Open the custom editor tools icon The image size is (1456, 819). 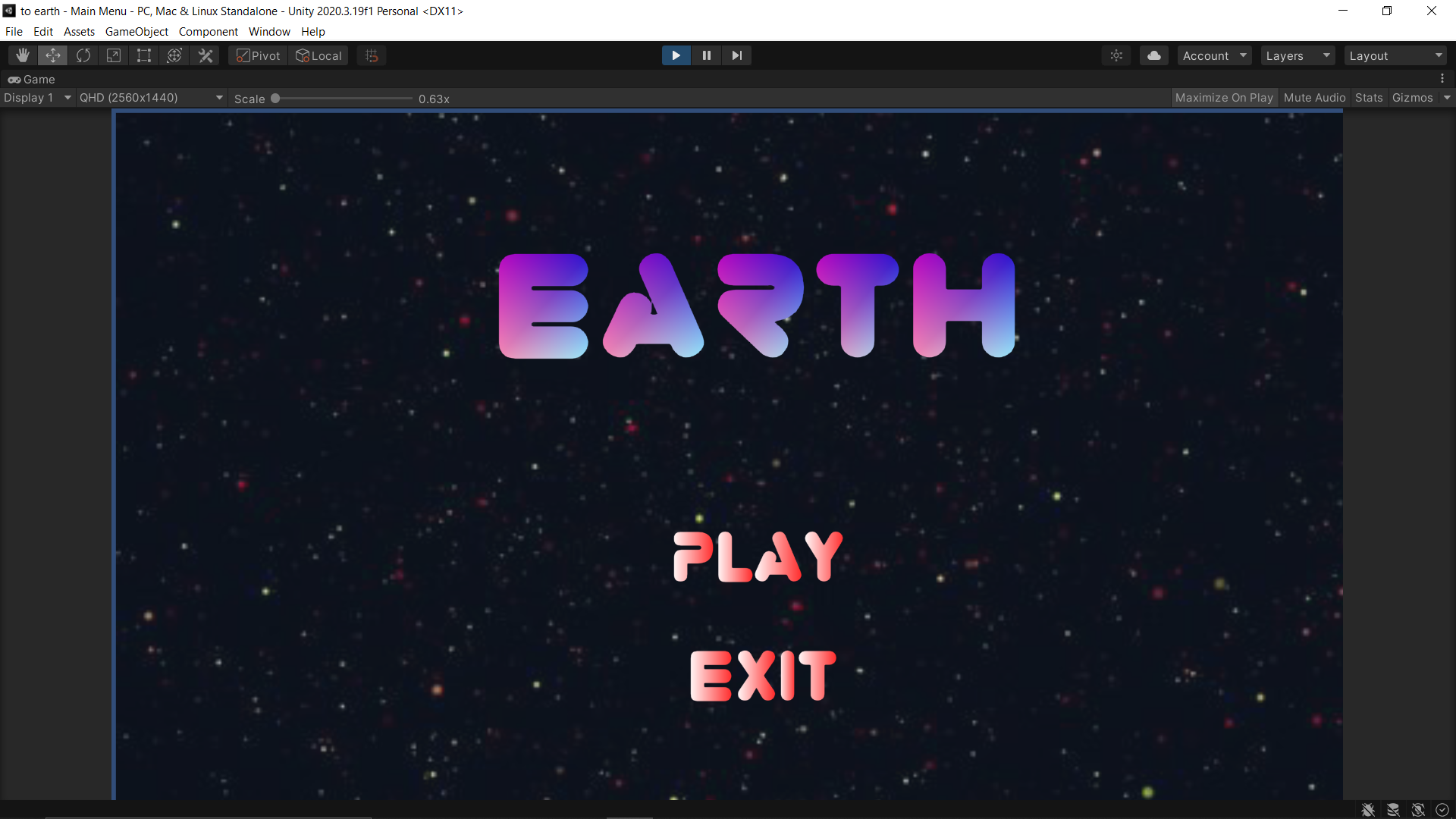(x=206, y=55)
